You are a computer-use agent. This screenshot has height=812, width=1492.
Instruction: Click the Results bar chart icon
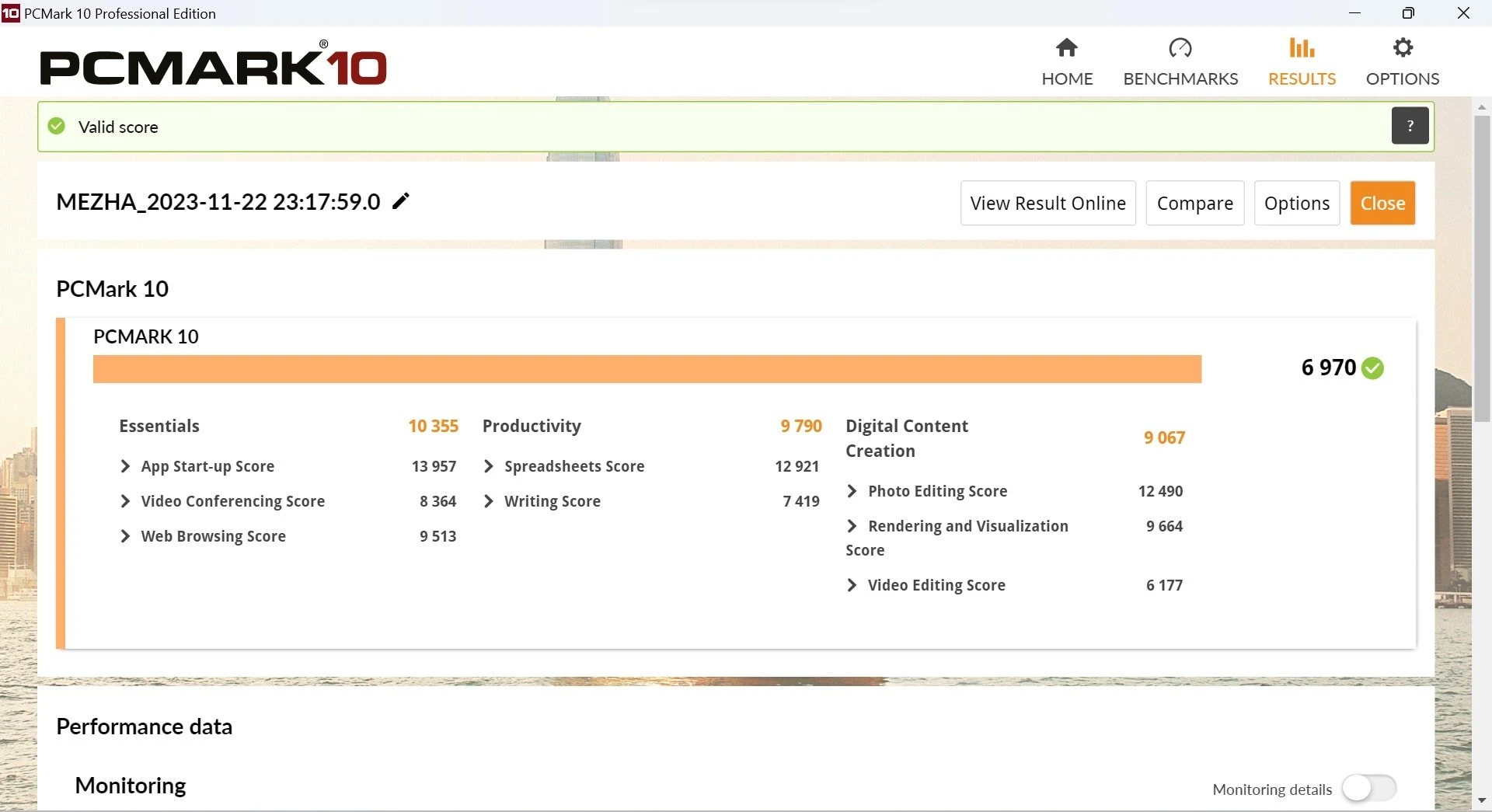[x=1302, y=48]
